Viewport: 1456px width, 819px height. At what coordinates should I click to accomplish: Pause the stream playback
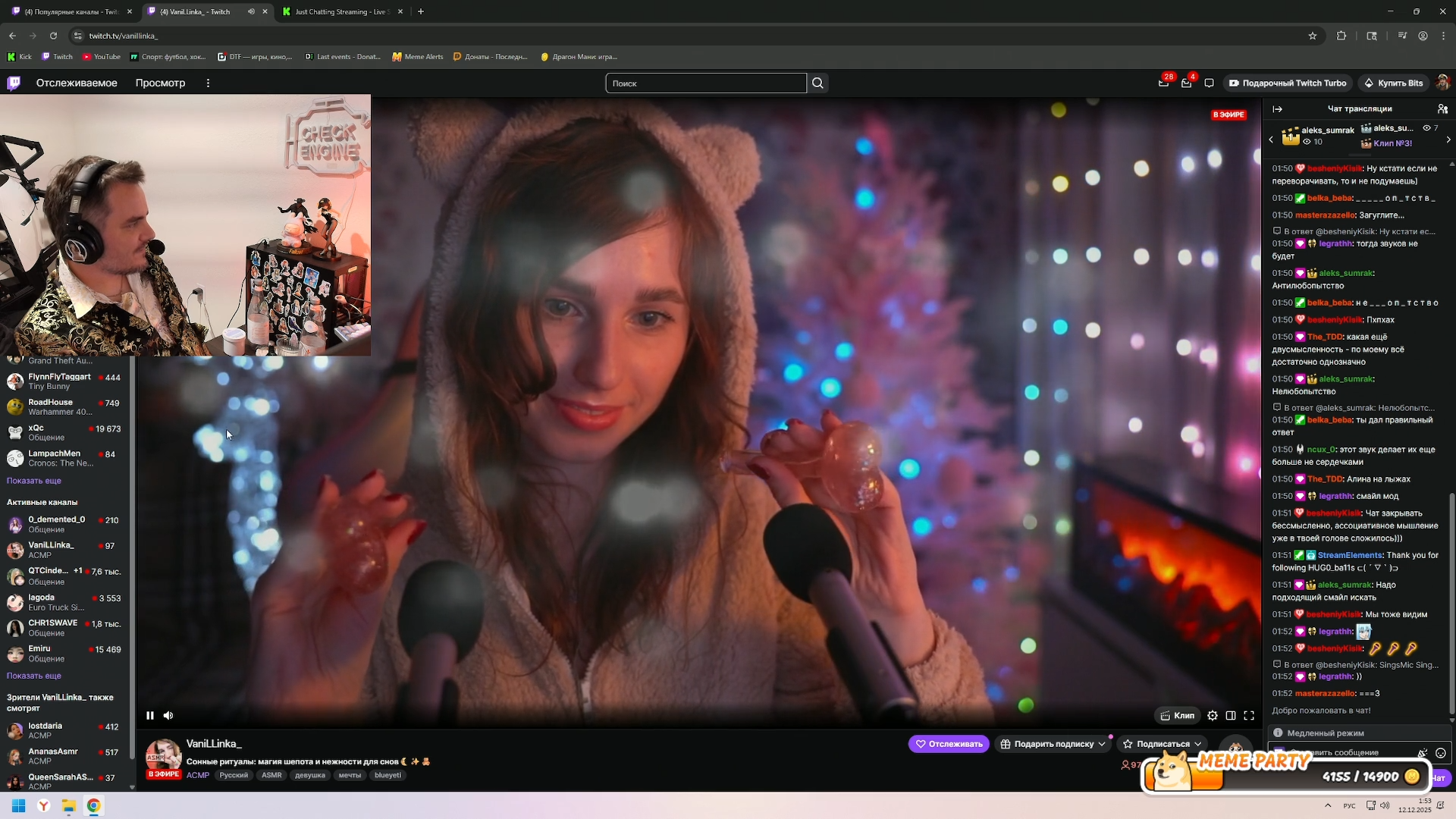point(150,715)
